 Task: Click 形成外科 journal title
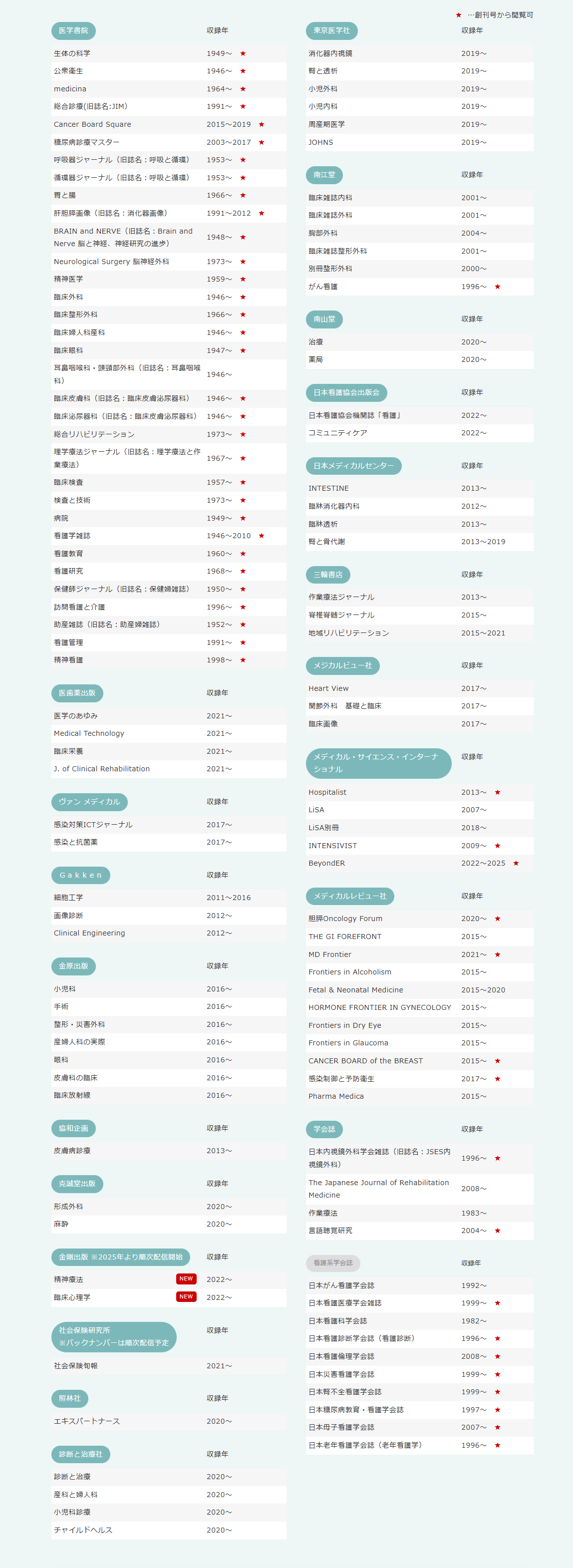point(68,1207)
